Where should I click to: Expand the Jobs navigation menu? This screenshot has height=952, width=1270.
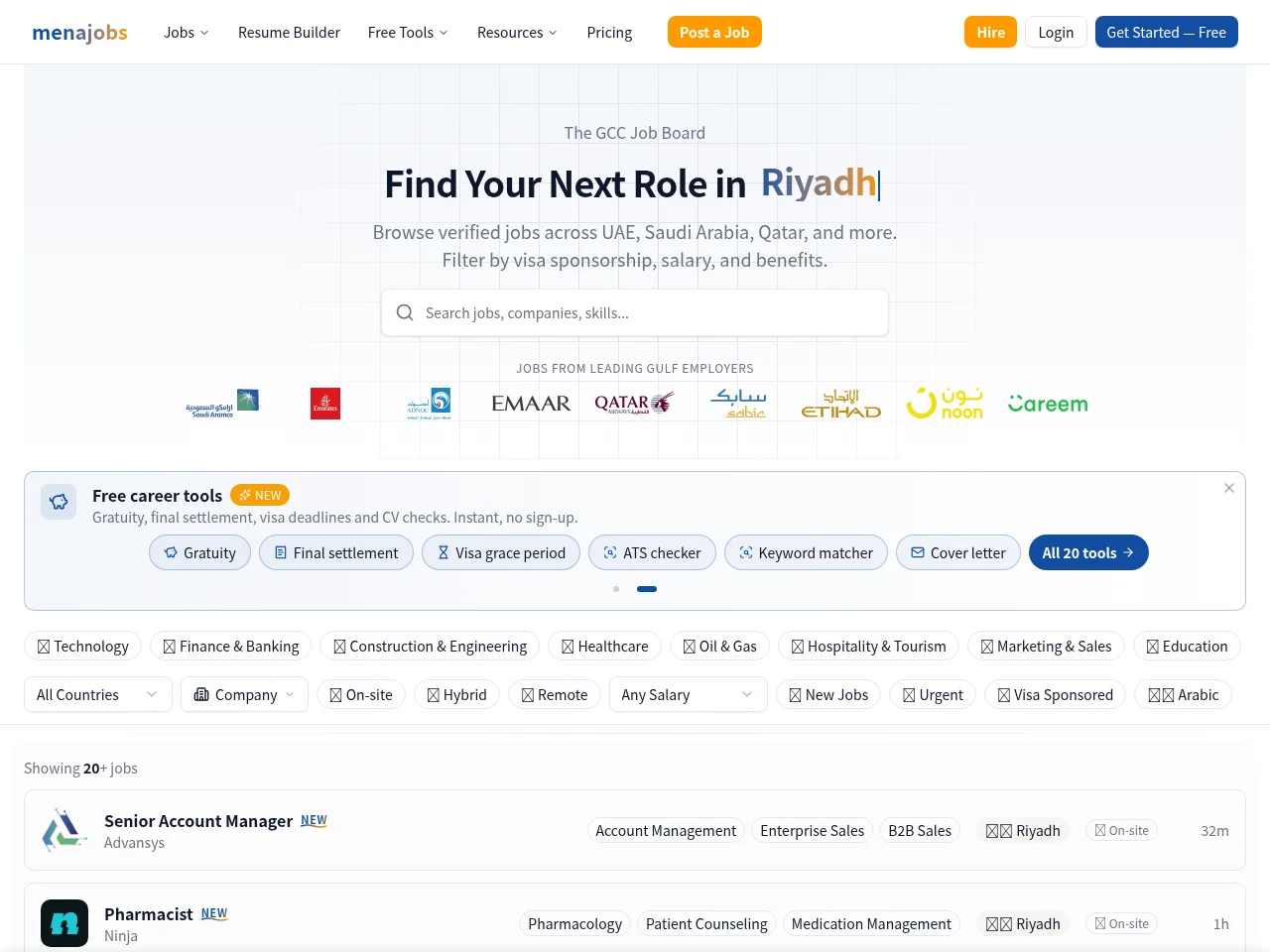coord(187,33)
